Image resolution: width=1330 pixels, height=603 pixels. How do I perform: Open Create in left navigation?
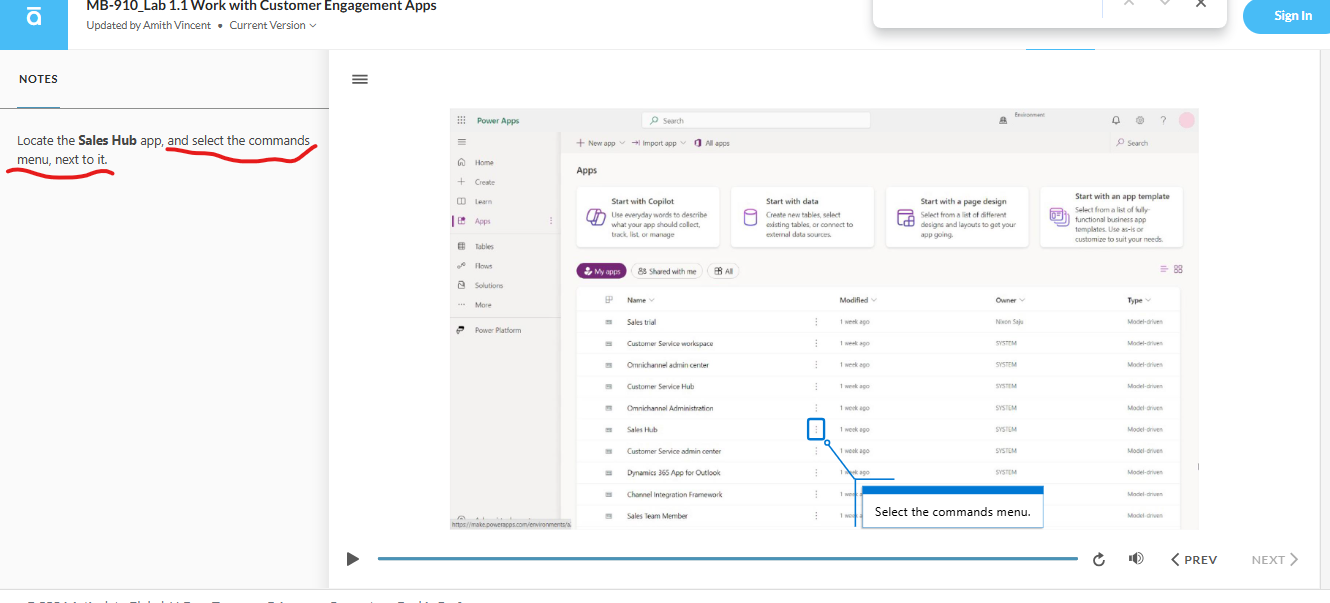[x=485, y=182]
